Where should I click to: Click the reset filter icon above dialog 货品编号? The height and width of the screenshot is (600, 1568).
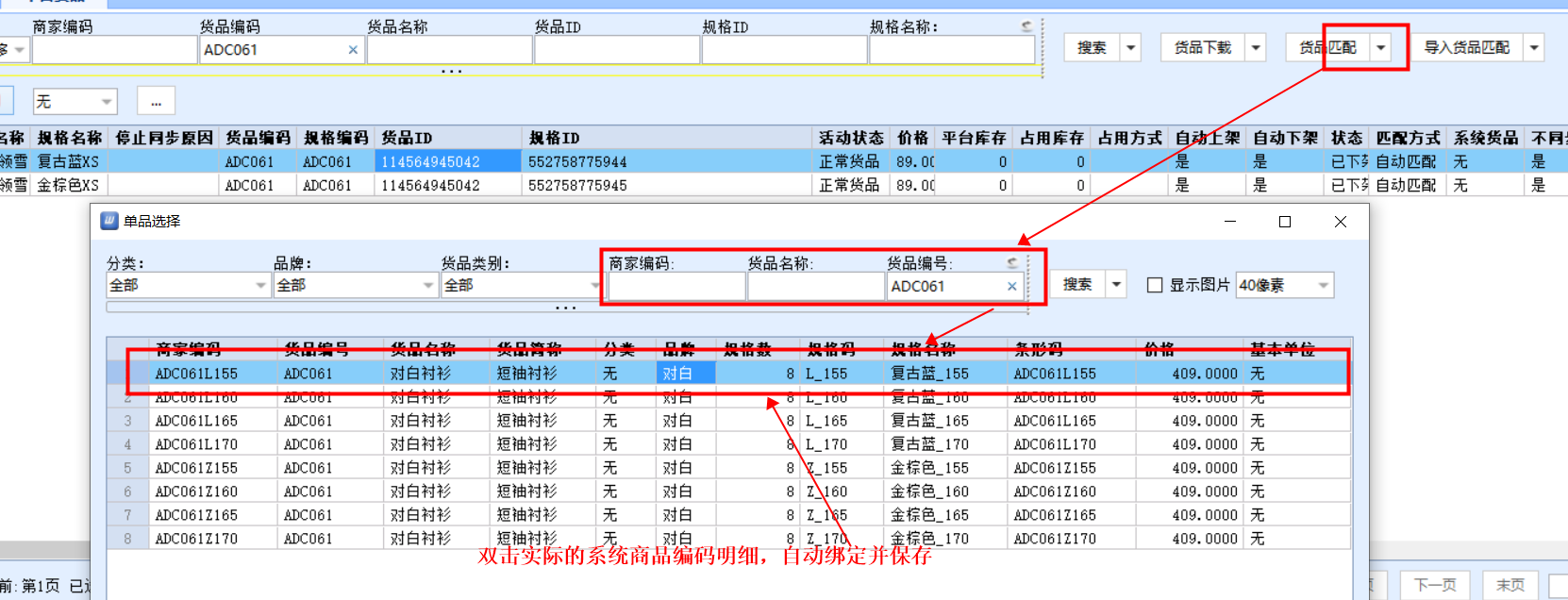click(1012, 263)
